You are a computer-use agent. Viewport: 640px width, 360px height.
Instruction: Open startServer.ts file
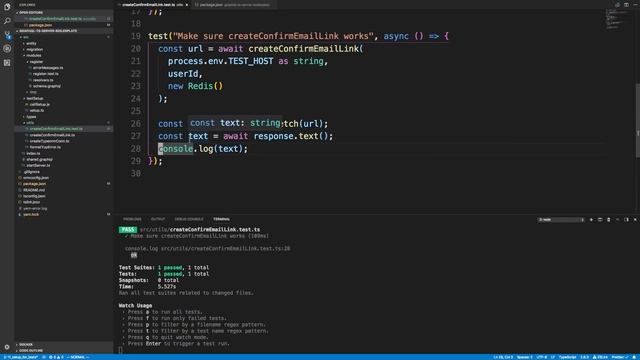coord(38,165)
